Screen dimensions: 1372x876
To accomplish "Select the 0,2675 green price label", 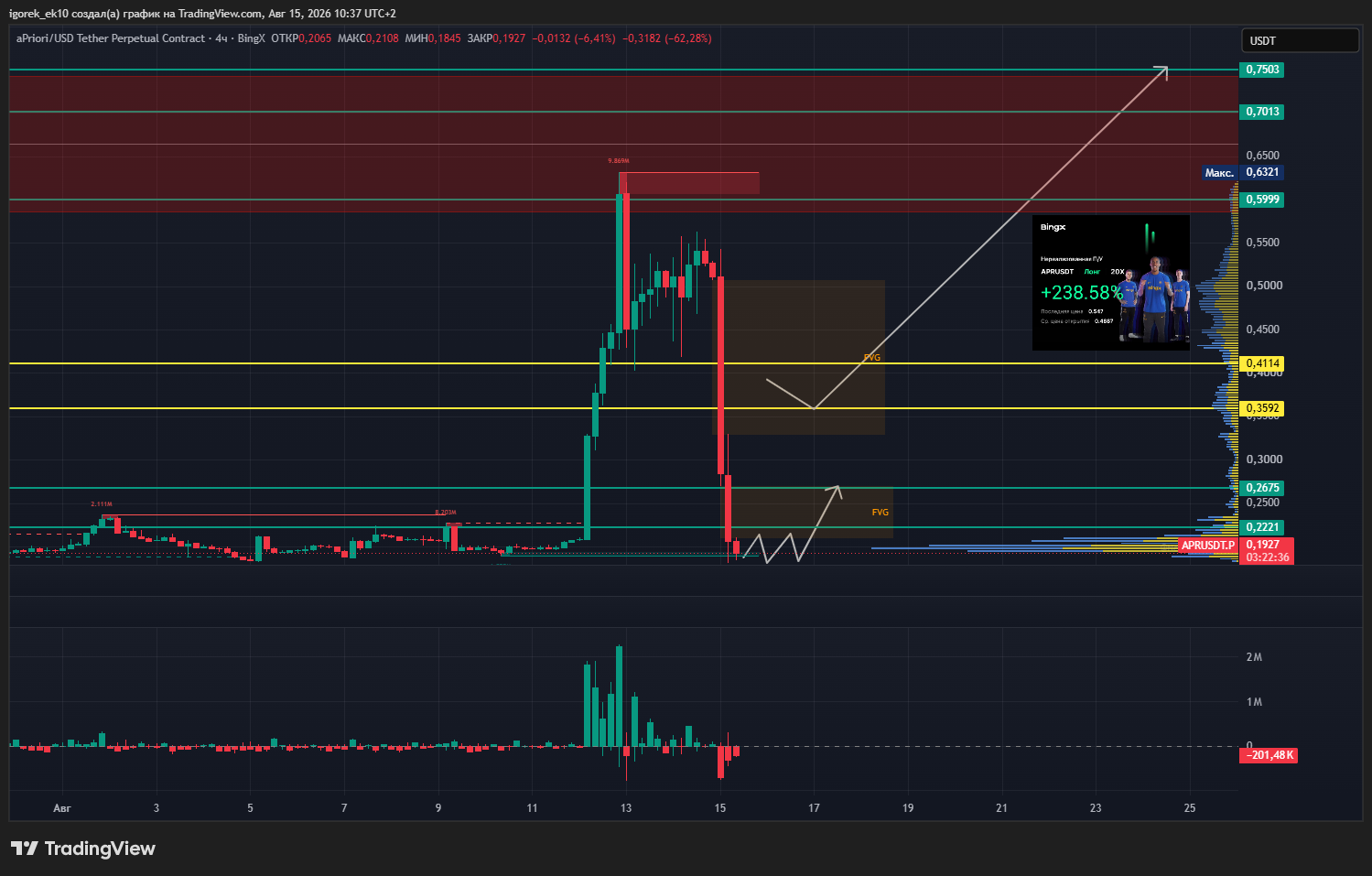I will click(1262, 488).
